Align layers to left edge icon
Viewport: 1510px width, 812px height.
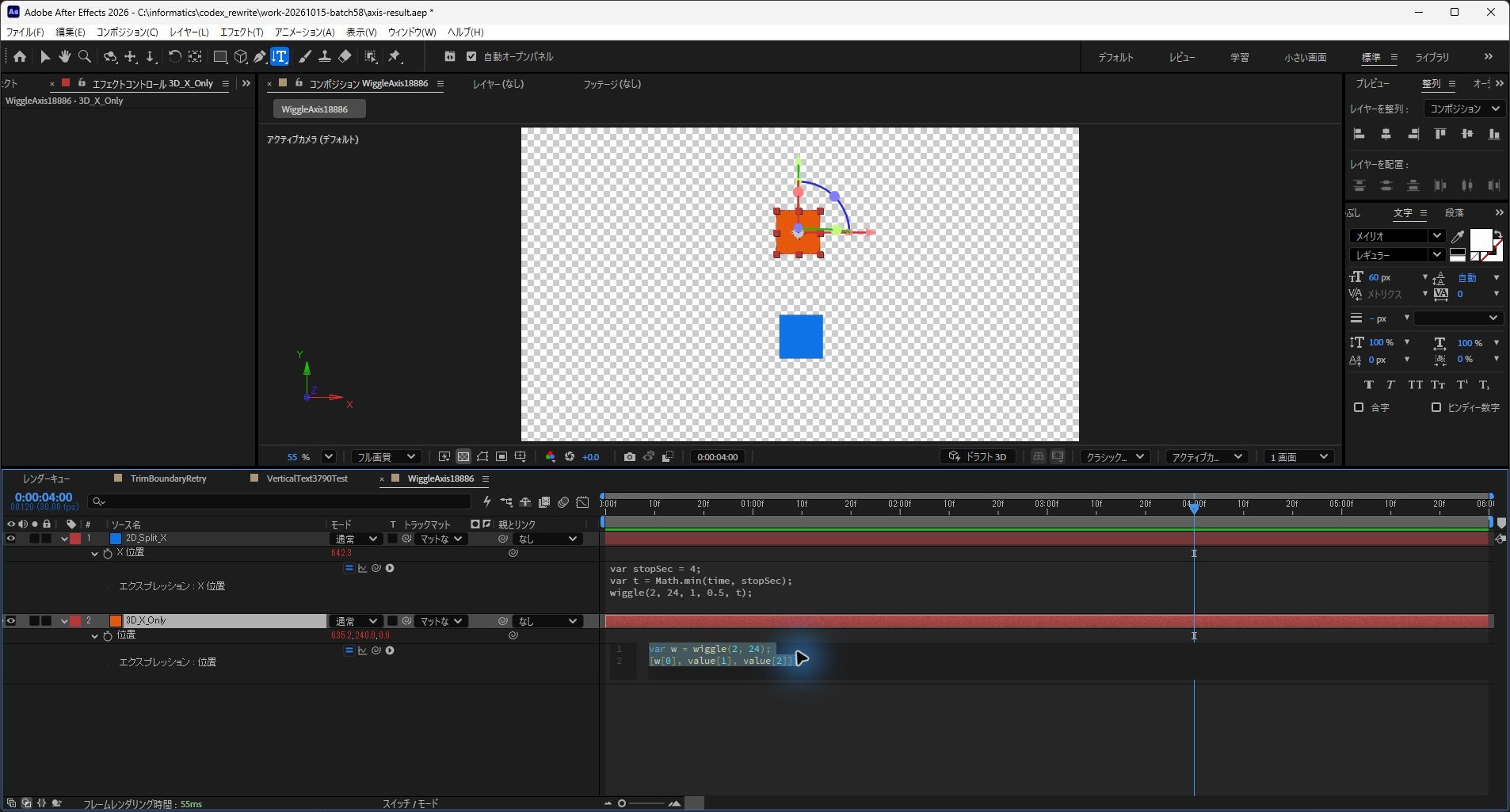pyautogui.click(x=1359, y=134)
